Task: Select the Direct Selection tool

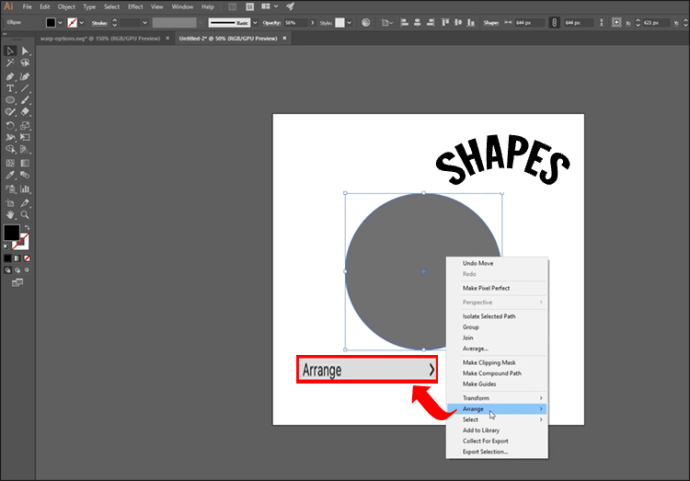Action: click(23, 50)
